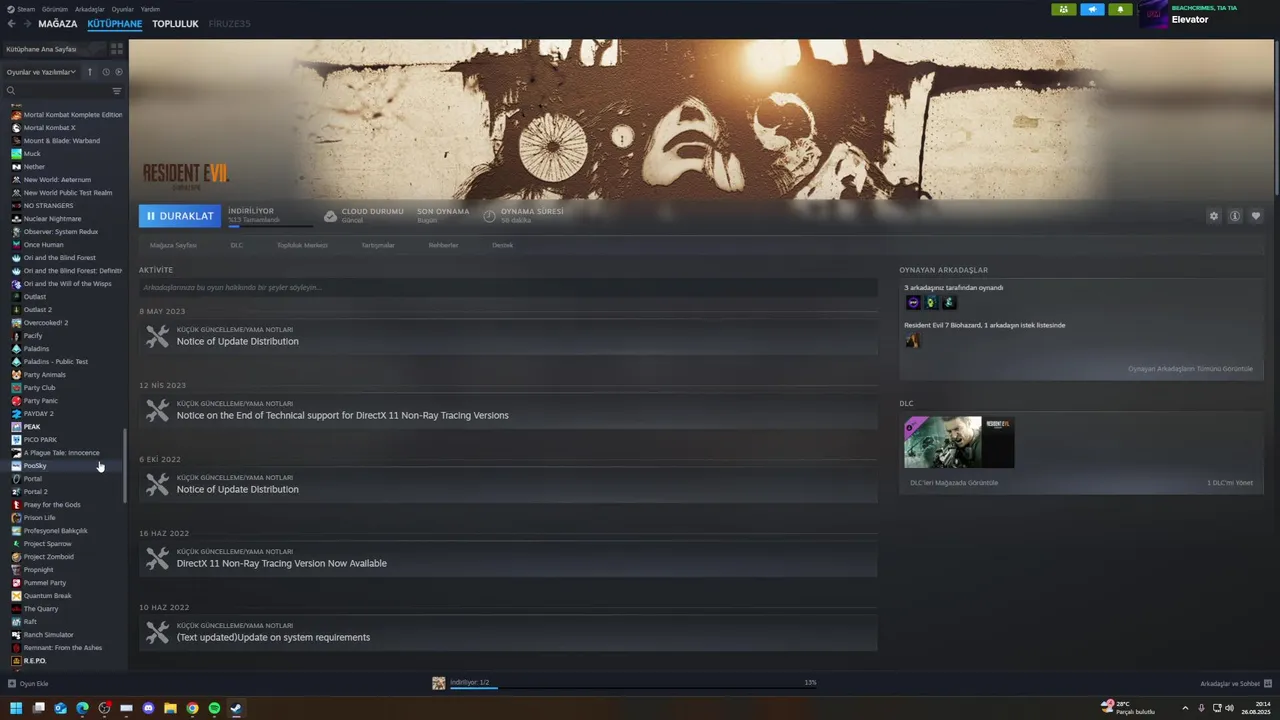Open DirectX 11 End of Technical support notice

(508, 411)
